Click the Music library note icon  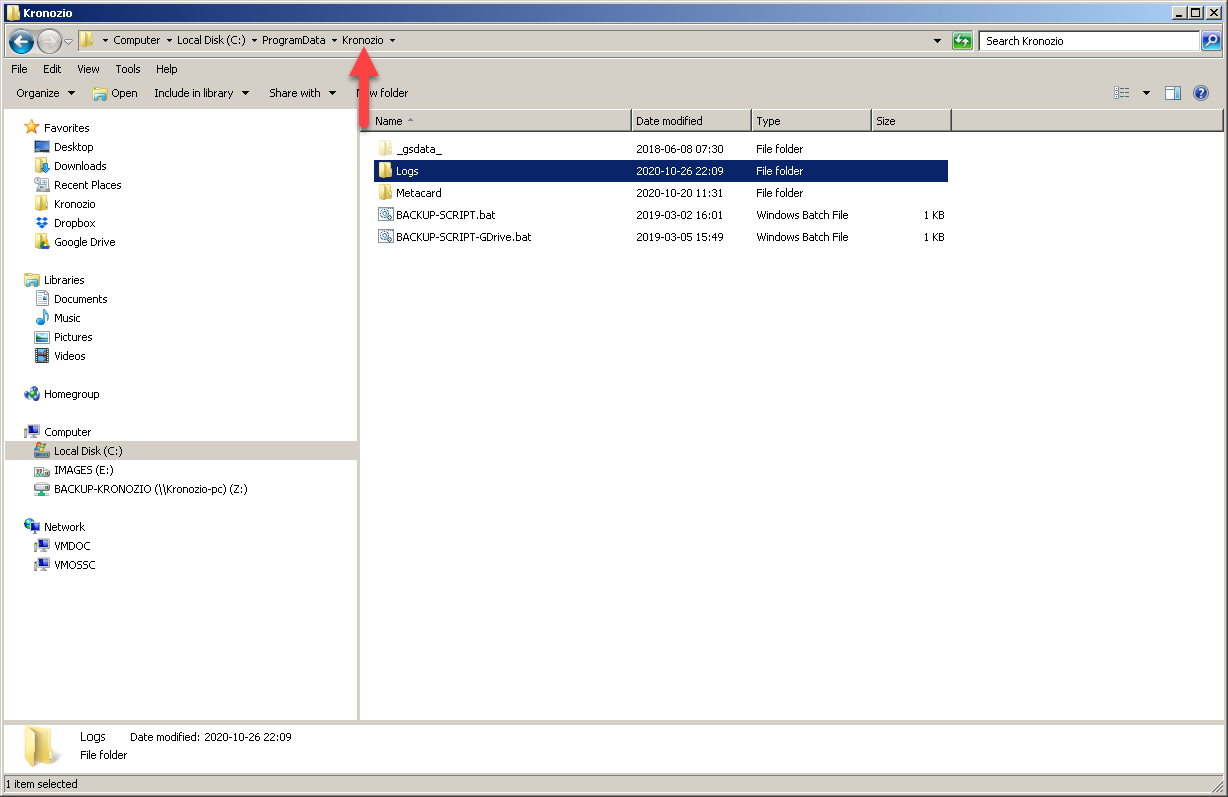pyautogui.click(x=42, y=318)
